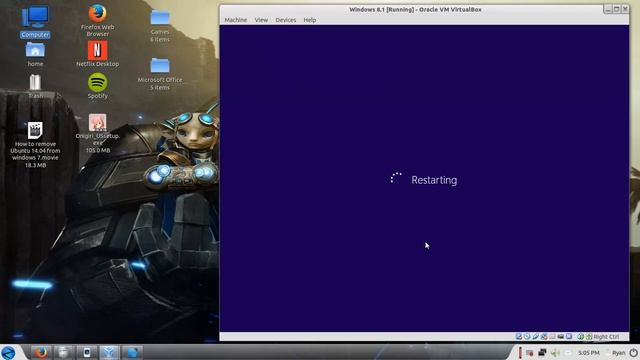Image resolution: width=640 pixels, height=360 pixels.
Task: Open the volume control tray icon
Action: coord(555,353)
